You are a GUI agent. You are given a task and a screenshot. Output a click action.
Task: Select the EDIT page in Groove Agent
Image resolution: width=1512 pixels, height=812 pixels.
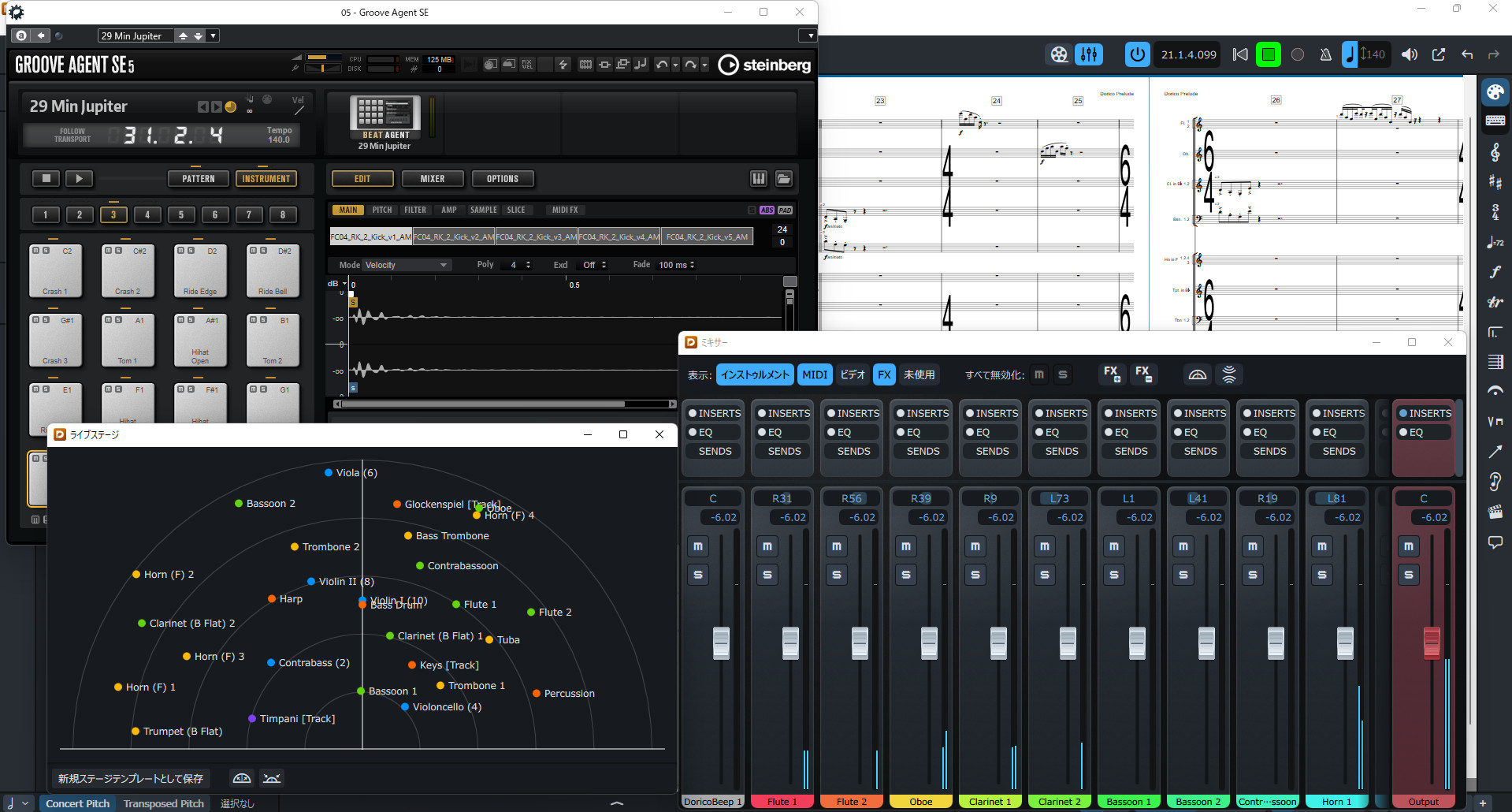coord(362,179)
